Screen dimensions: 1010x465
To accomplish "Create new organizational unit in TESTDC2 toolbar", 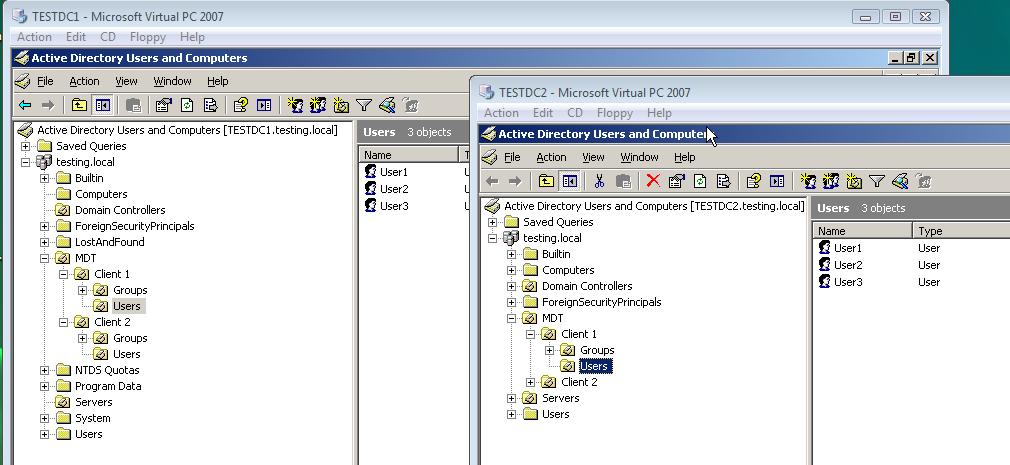I will coord(853,182).
